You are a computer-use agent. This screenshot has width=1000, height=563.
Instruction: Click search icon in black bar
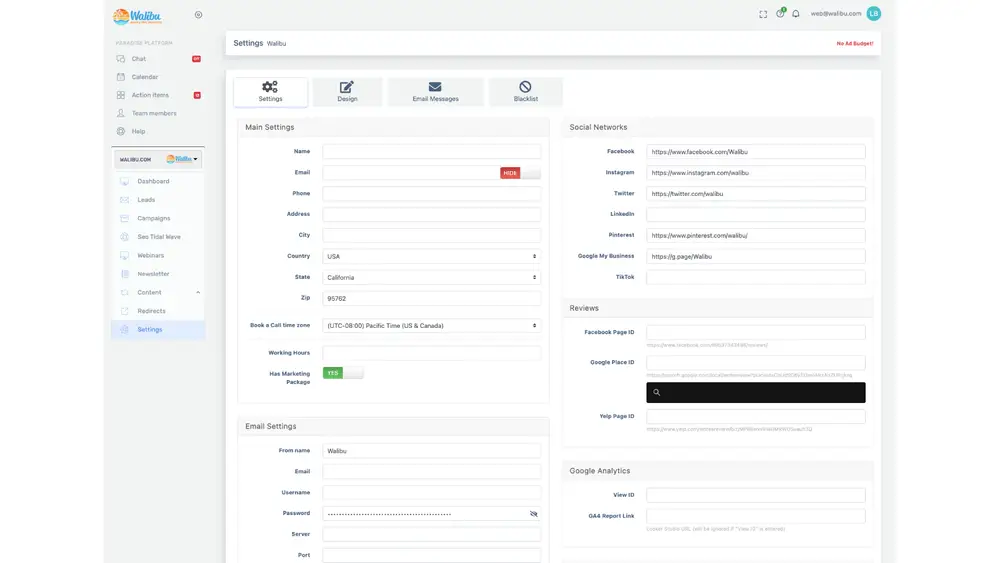coord(656,393)
